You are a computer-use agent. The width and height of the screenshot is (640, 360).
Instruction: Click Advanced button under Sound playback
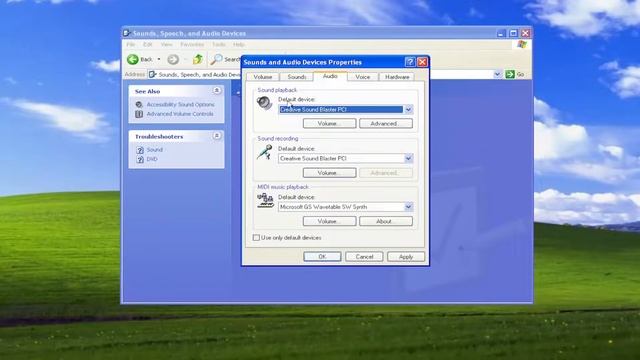(386, 123)
